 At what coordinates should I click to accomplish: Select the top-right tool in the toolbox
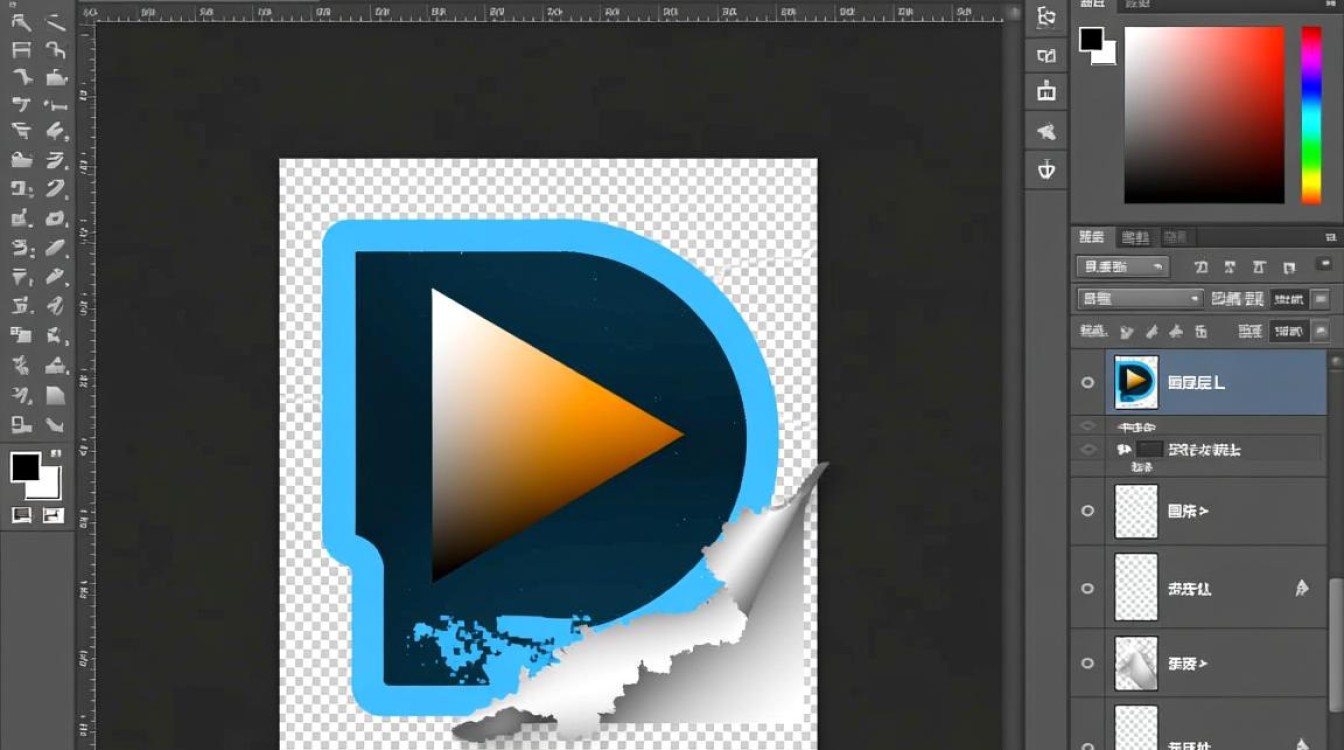point(56,24)
